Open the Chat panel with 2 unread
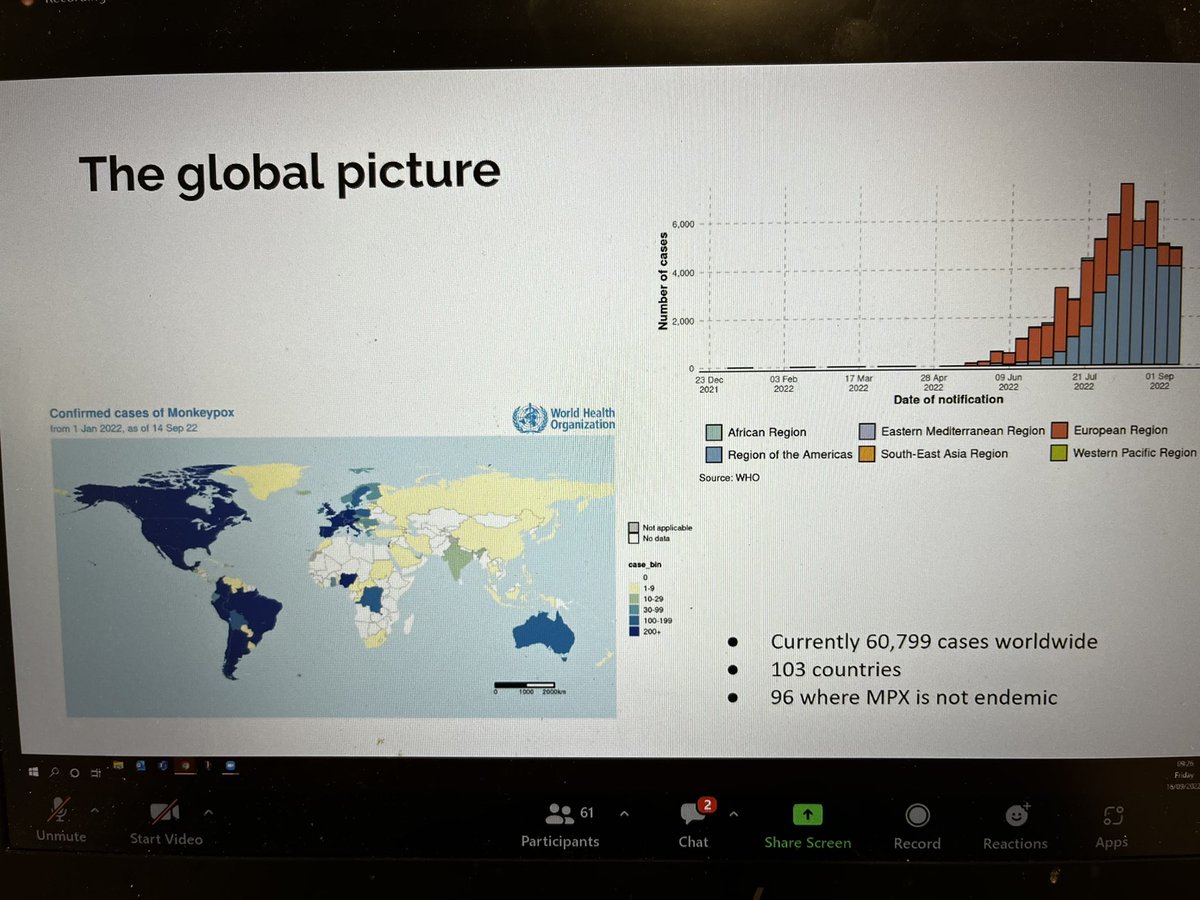 pyautogui.click(x=694, y=824)
